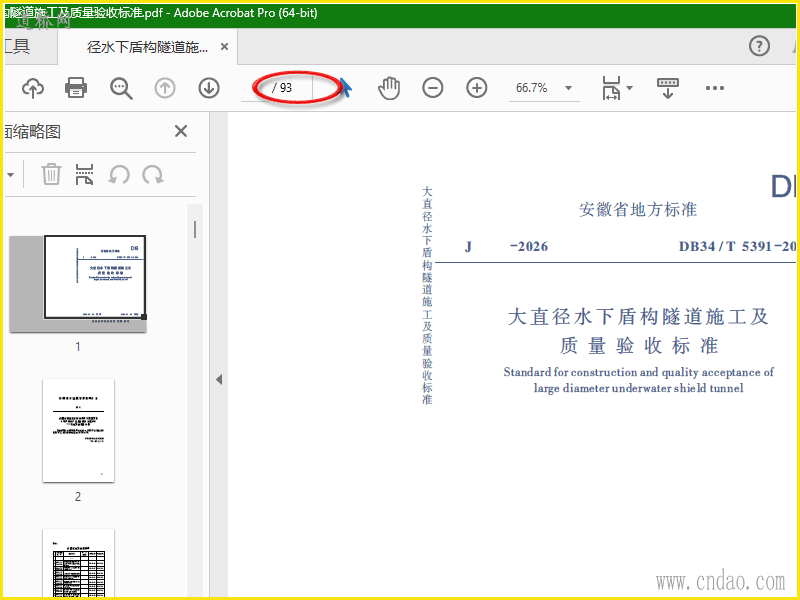Rotate page clockwise

point(153,175)
